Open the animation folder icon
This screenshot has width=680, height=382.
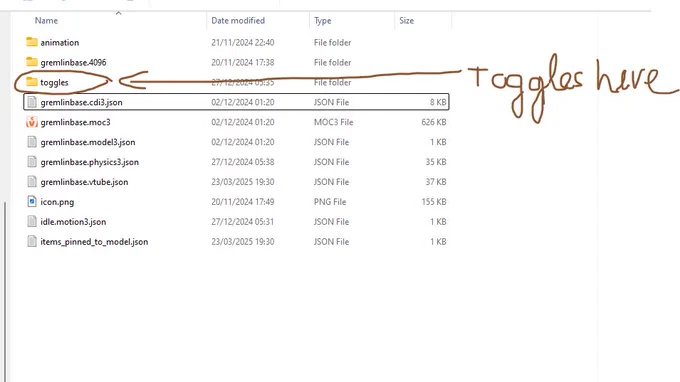[x=32, y=42]
